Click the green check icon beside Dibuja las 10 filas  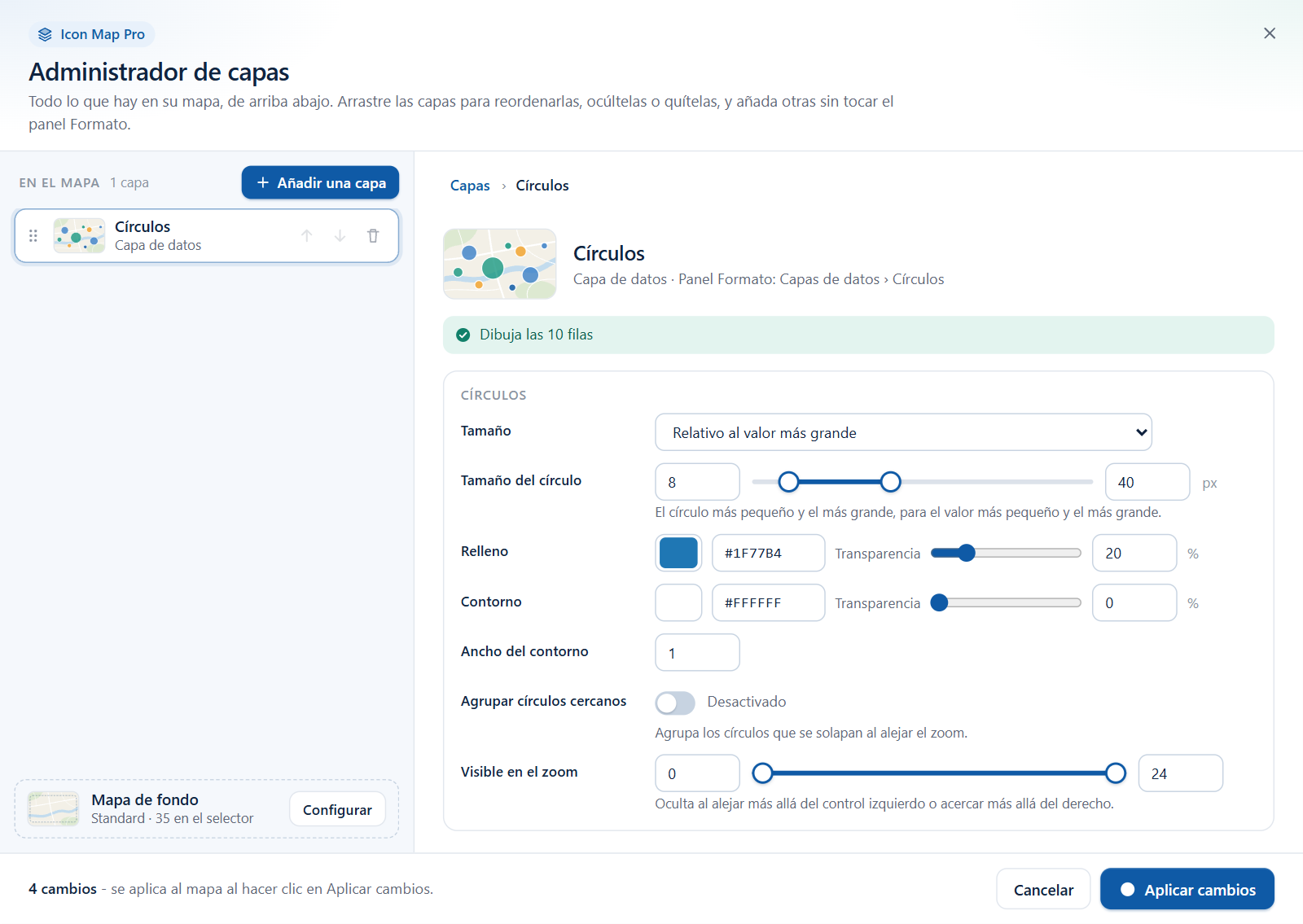pos(463,335)
